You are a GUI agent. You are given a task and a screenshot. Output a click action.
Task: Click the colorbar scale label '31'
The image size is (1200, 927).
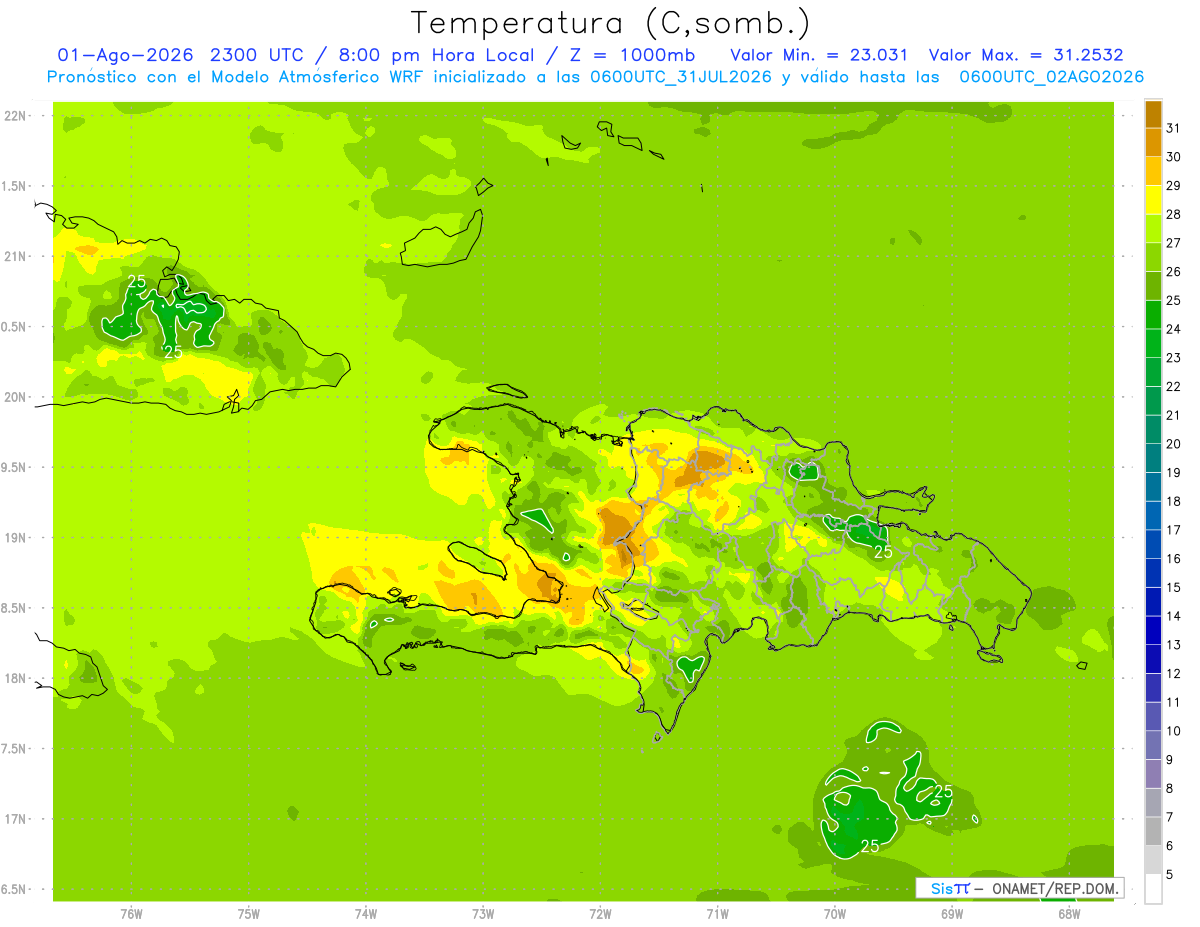1174,128
